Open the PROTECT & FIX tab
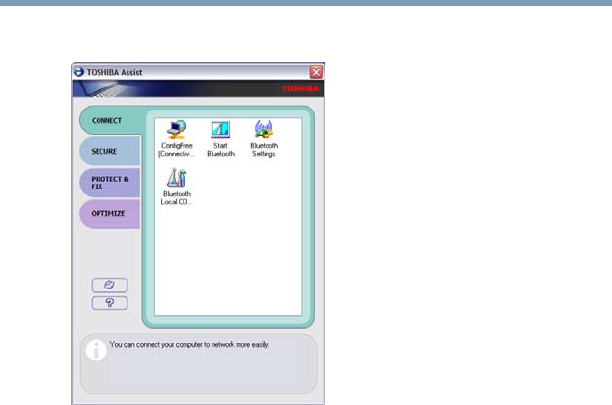The height and width of the screenshot is (405, 612). [x=110, y=183]
